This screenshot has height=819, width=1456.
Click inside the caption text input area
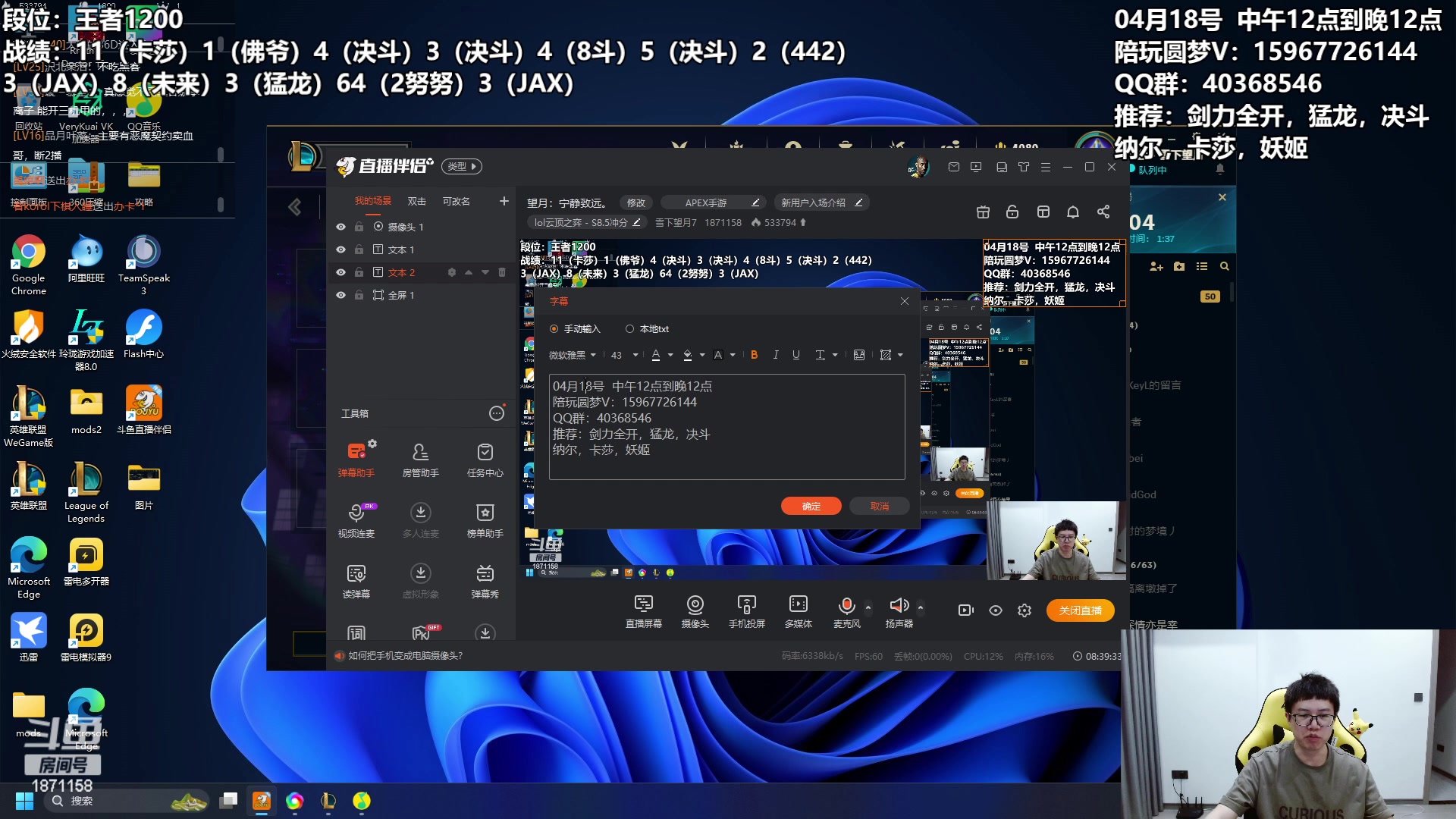727,427
